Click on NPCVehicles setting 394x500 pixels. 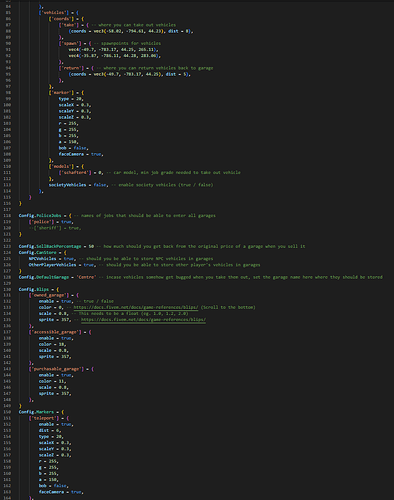pyautogui.click(x=42, y=259)
